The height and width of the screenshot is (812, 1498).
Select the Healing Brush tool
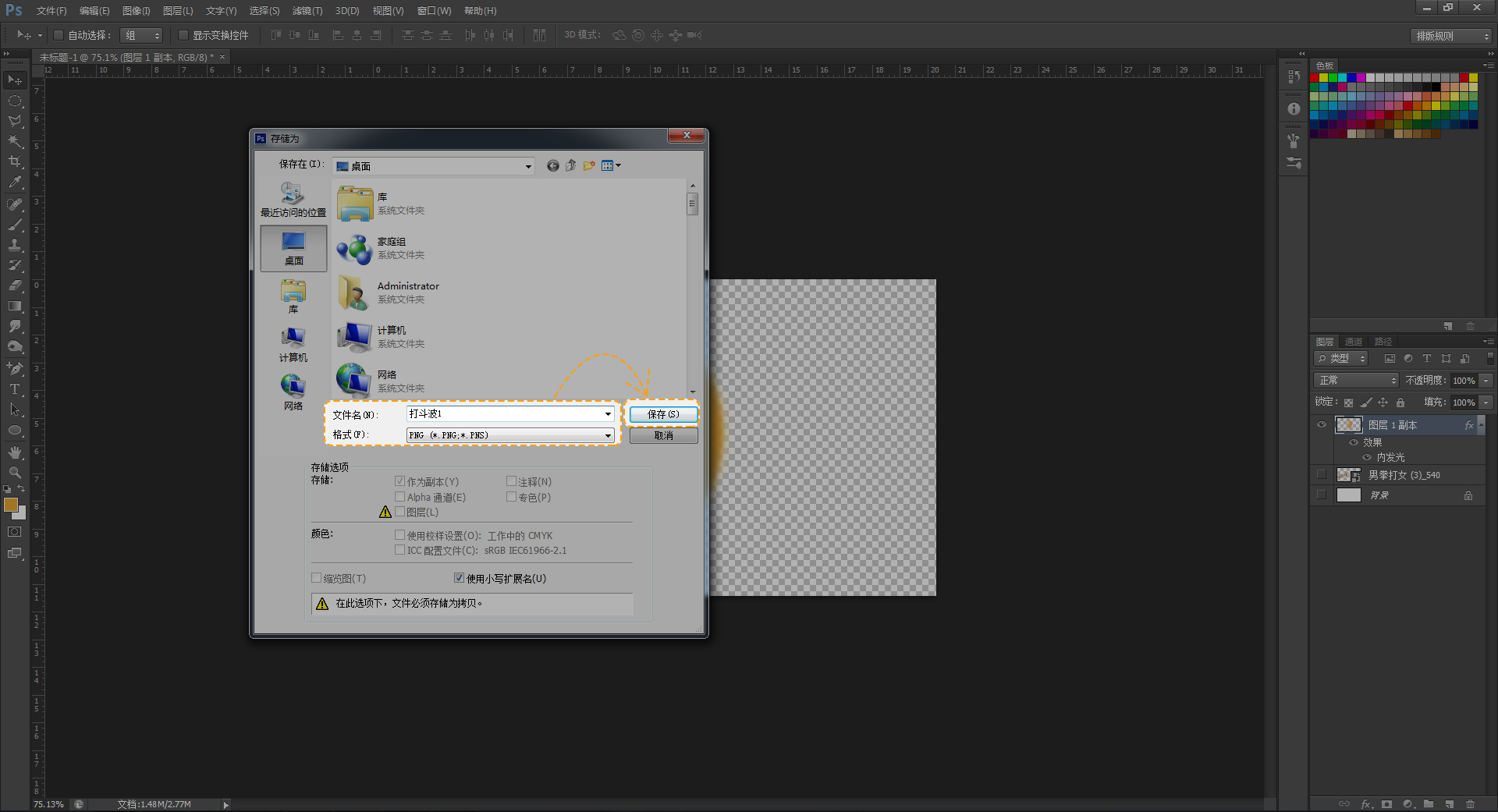pyautogui.click(x=15, y=204)
